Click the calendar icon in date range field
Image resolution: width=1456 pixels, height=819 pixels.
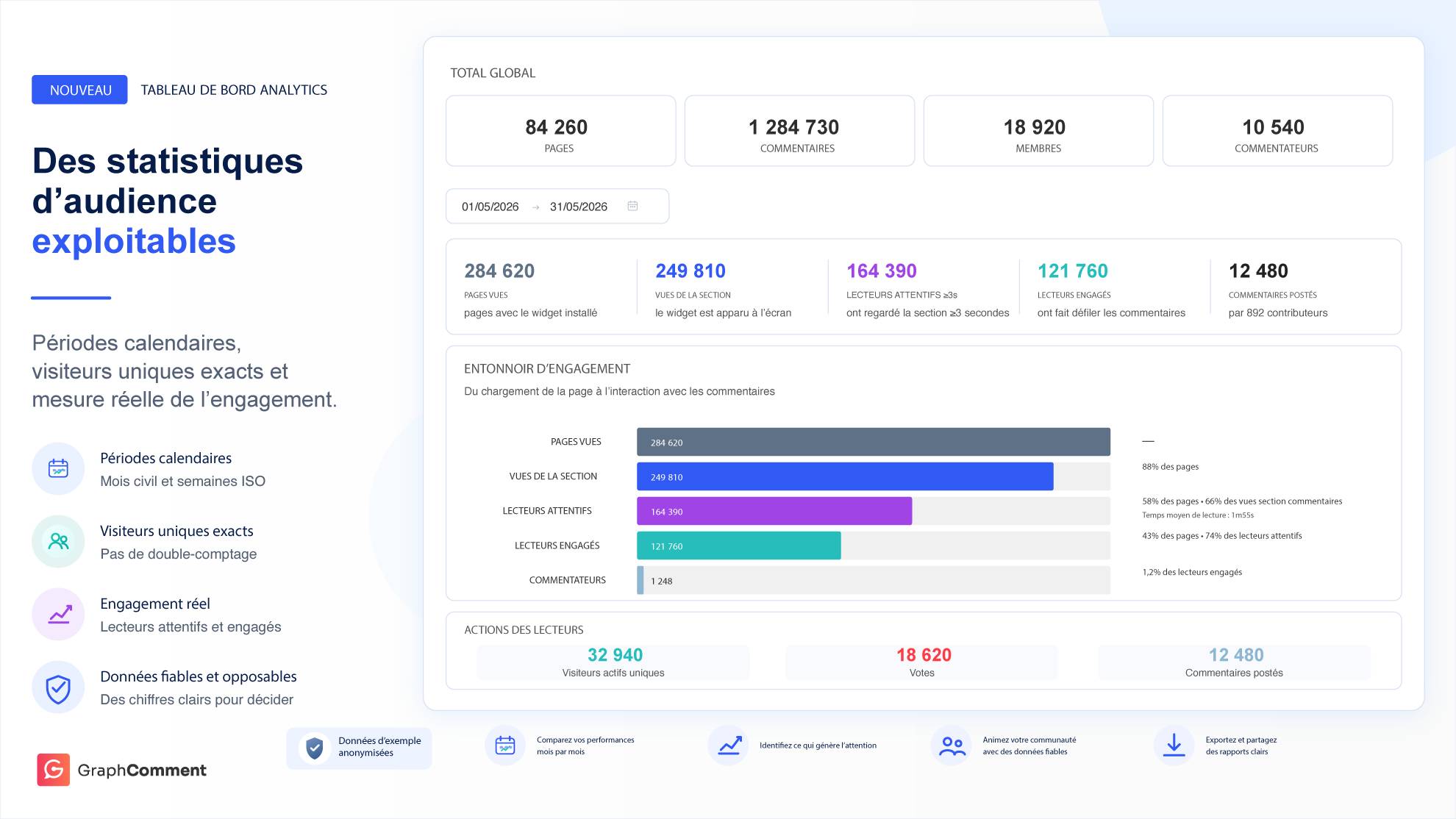632,206
